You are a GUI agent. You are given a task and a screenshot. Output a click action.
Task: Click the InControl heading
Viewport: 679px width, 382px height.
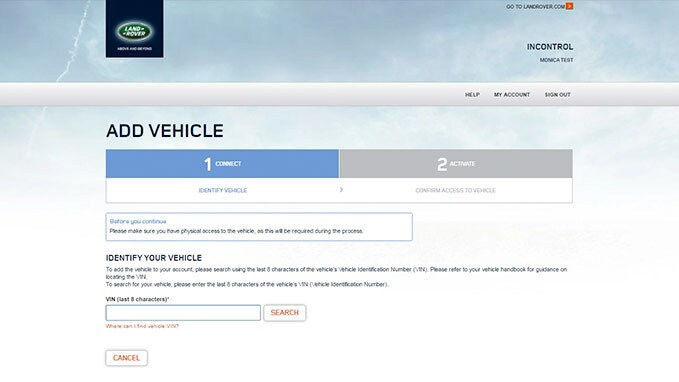[550, 47]
